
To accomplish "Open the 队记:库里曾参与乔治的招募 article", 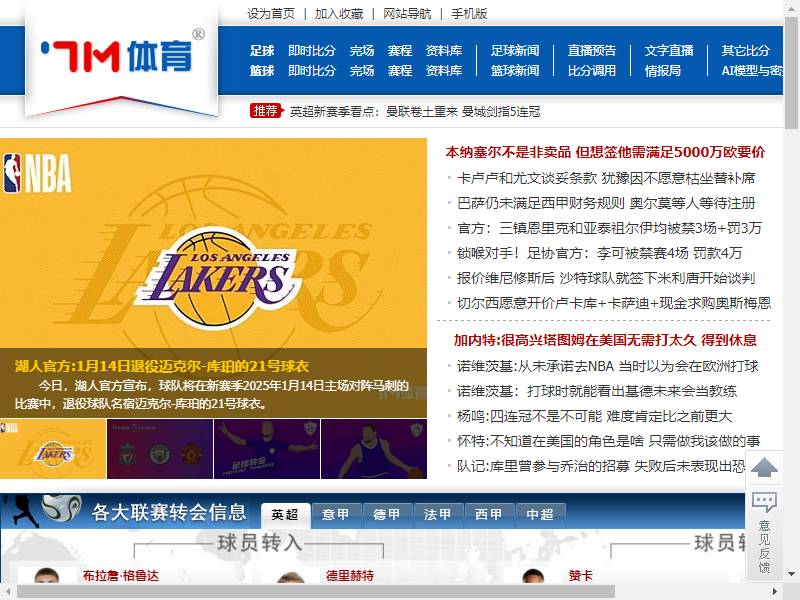I will point(601,466).
